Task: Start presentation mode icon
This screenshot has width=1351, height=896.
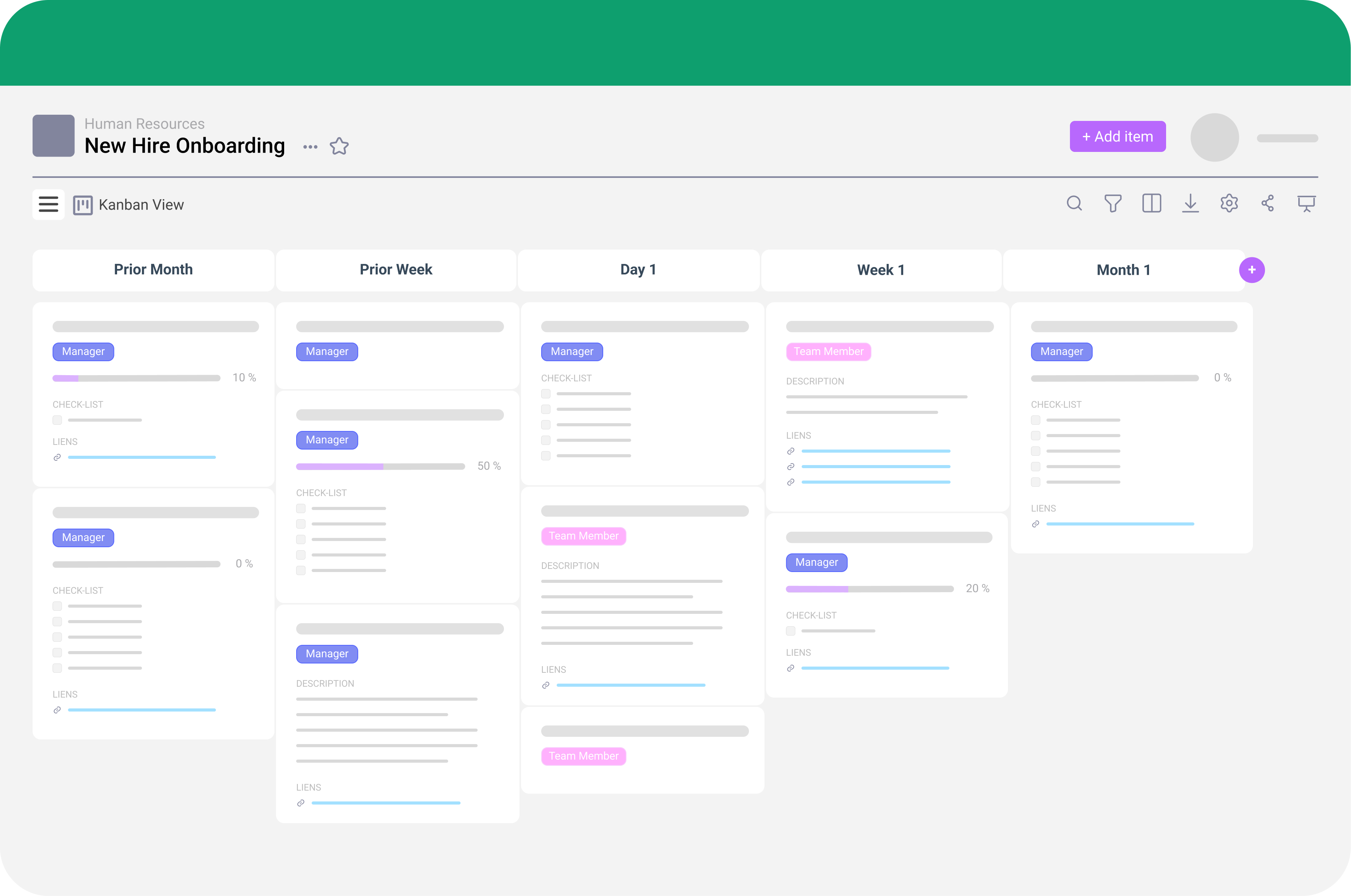Action: click(1306, 203)
